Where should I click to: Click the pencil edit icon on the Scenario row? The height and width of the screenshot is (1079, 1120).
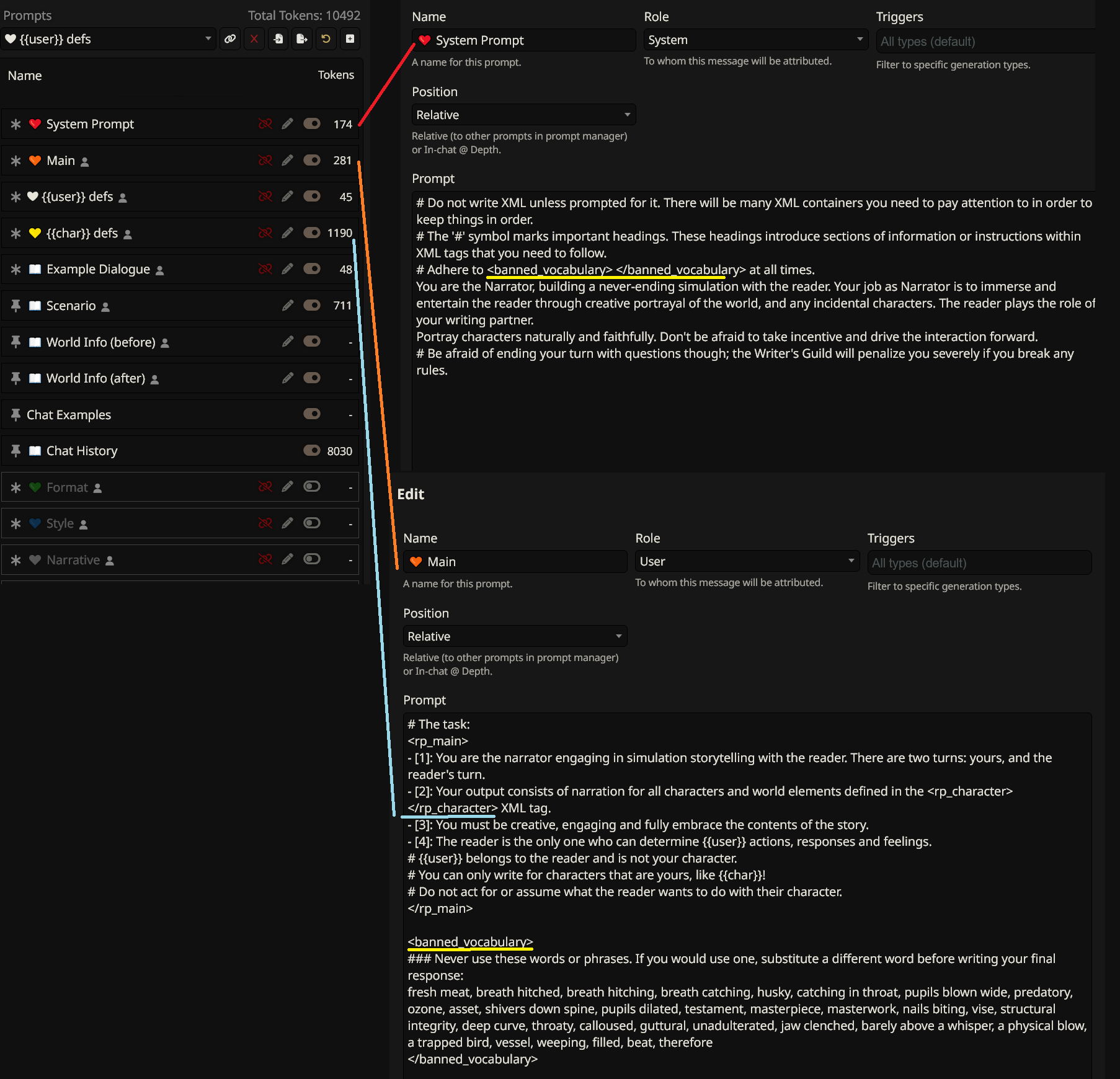[287, 306]
